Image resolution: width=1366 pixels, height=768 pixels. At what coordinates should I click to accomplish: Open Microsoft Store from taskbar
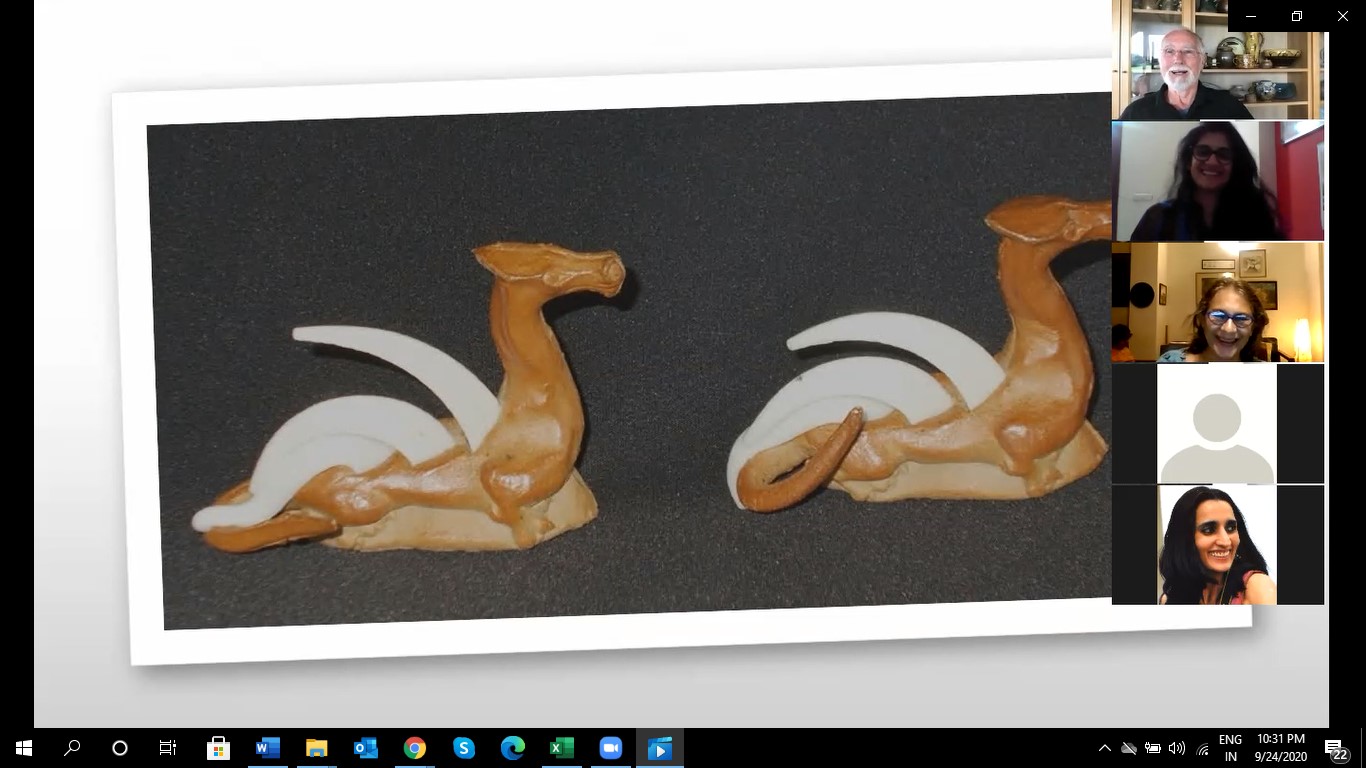tap(219, 748)
